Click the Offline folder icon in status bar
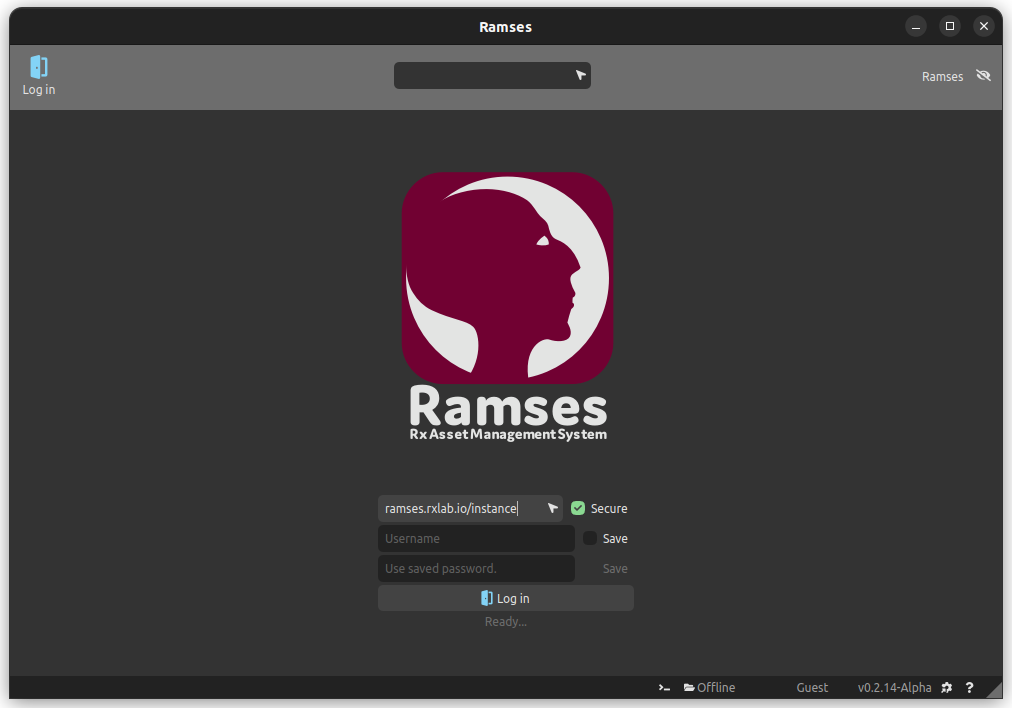The height and width of the screenshot is (708, 1012). [689, 688]
